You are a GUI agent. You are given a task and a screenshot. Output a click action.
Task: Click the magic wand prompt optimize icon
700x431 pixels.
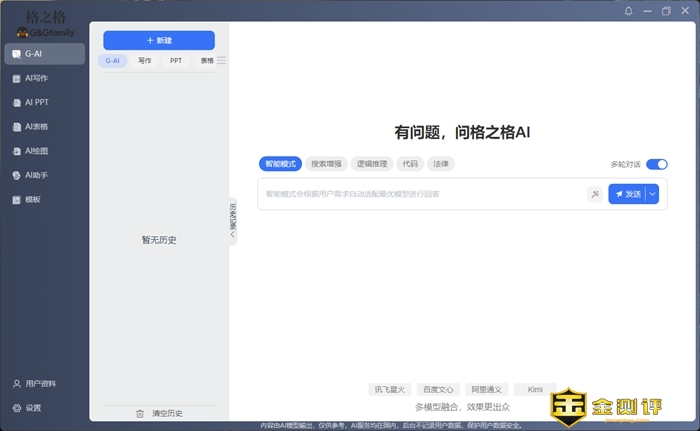[x=595, y=194]
